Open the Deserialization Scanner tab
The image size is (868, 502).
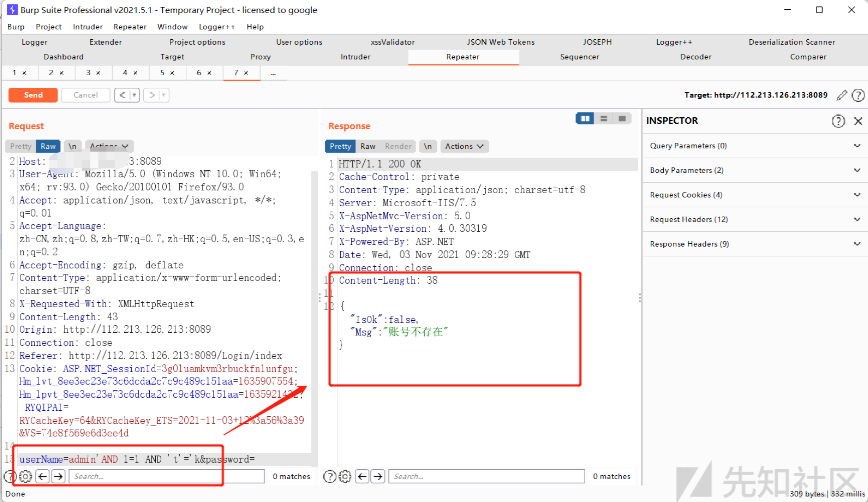792,42
